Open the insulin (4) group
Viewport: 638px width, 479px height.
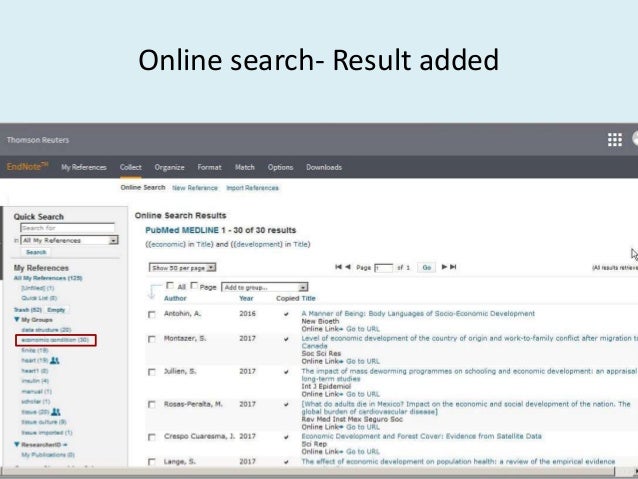pyautogui.click(x=35, y=381)
